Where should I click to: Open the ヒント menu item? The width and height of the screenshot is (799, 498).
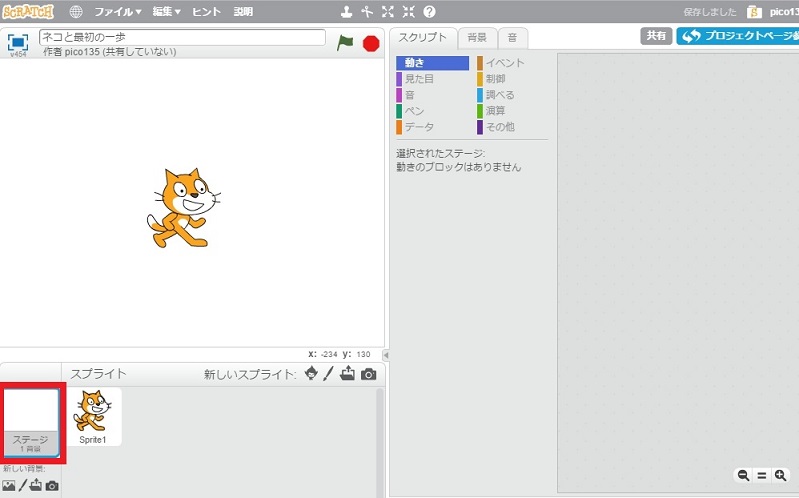click(x=206, y=11)
